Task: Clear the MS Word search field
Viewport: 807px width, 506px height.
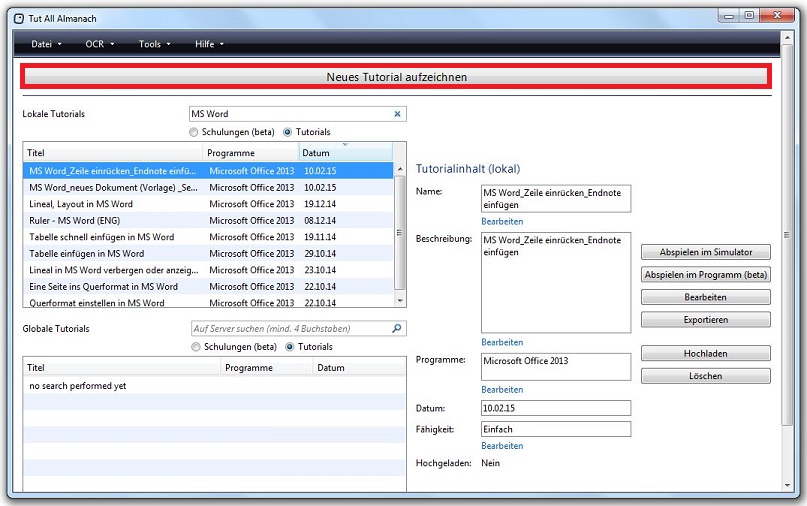Action: point(397,114)
